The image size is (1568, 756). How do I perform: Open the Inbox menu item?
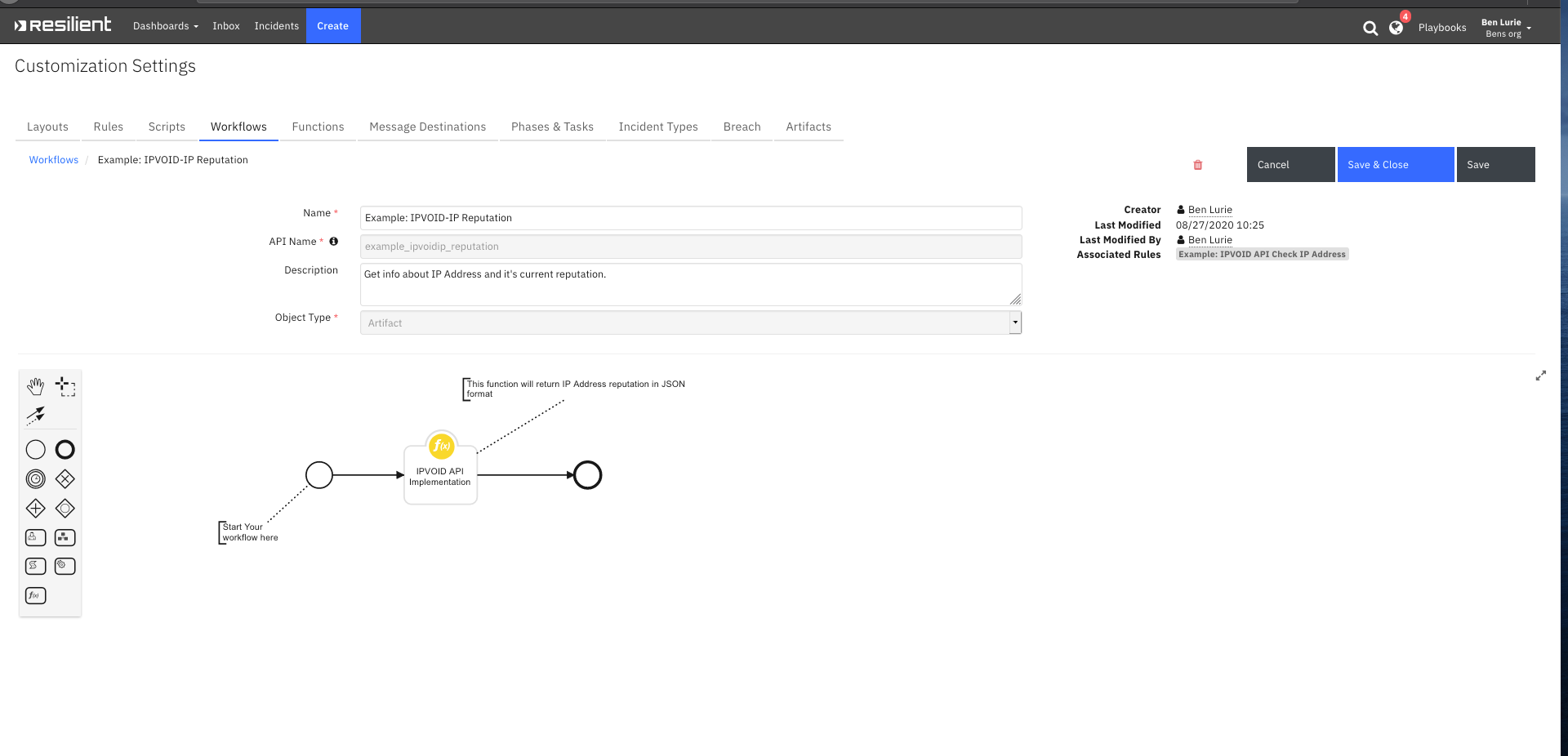[x=226, y=26]
